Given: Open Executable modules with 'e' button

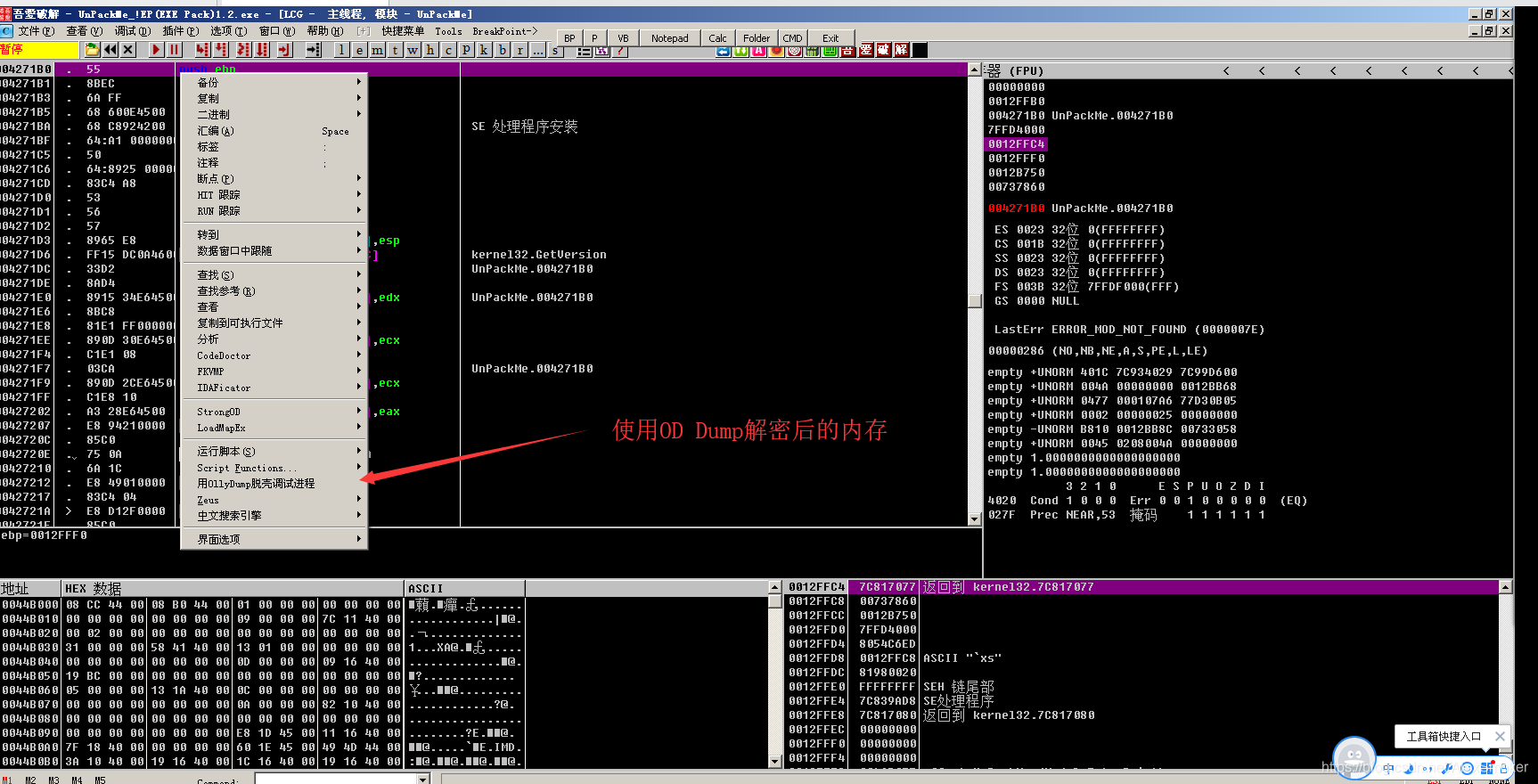Looking at the screenshot, I should tap(359, 50).
